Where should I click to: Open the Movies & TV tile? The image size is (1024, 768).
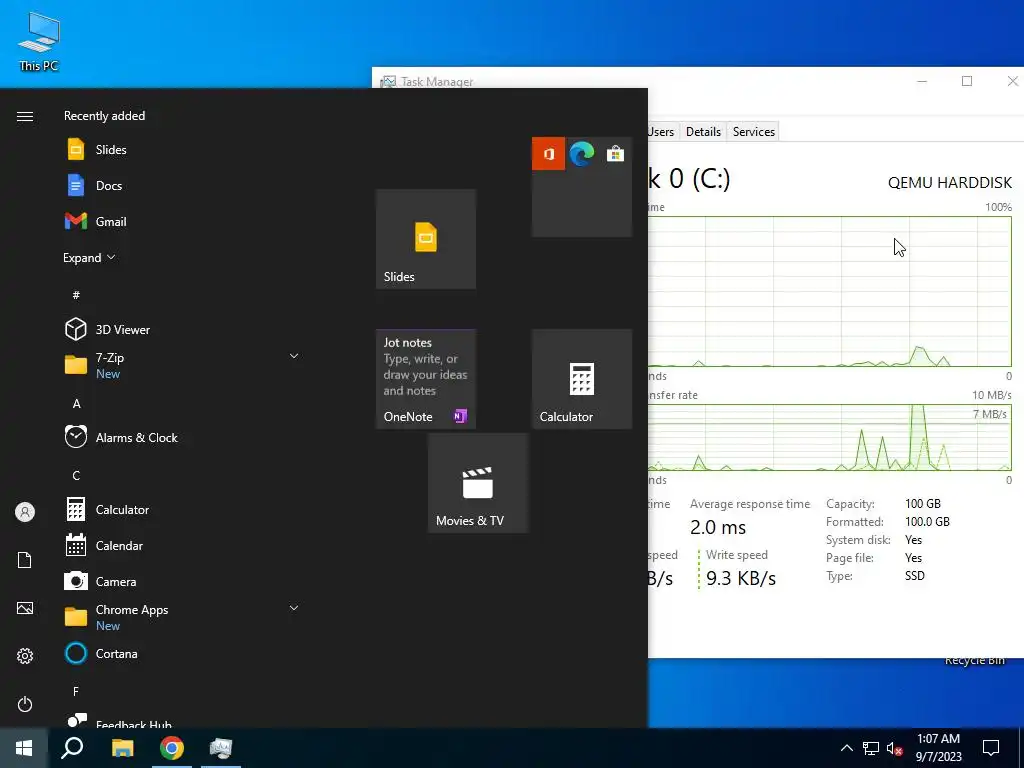477,483
